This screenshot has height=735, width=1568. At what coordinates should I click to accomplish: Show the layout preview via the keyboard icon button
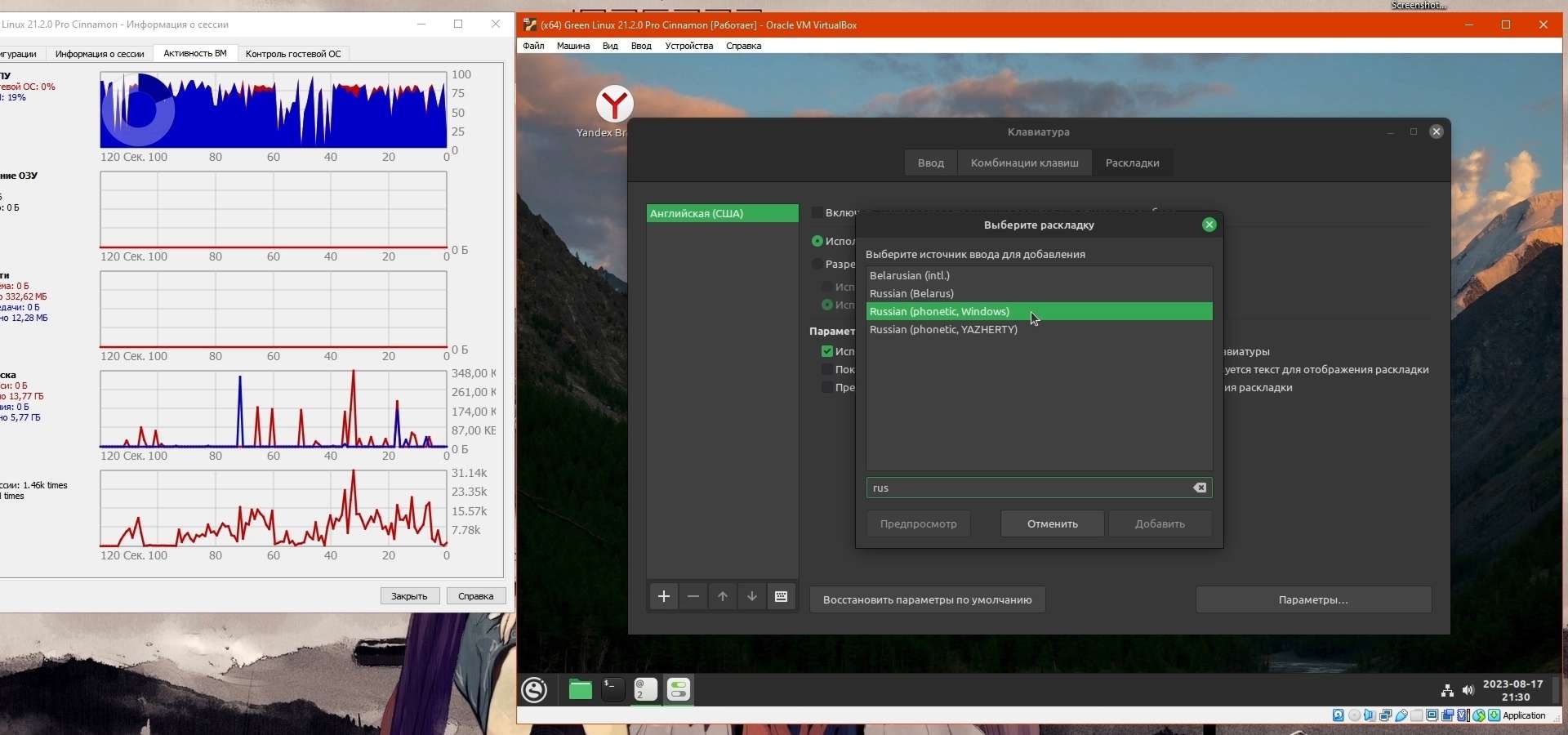782,597
